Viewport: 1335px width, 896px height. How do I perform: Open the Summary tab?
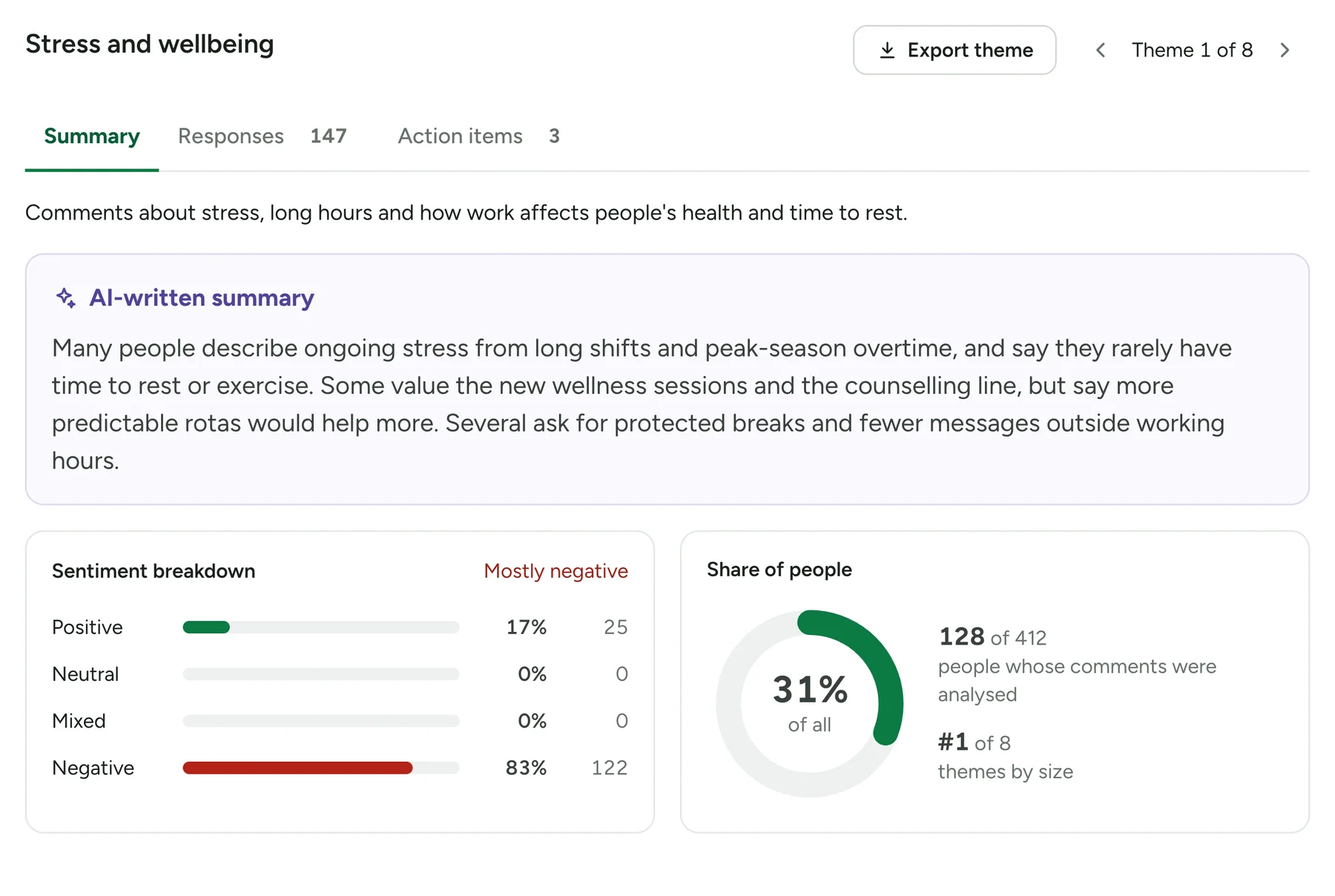point(92,136)
